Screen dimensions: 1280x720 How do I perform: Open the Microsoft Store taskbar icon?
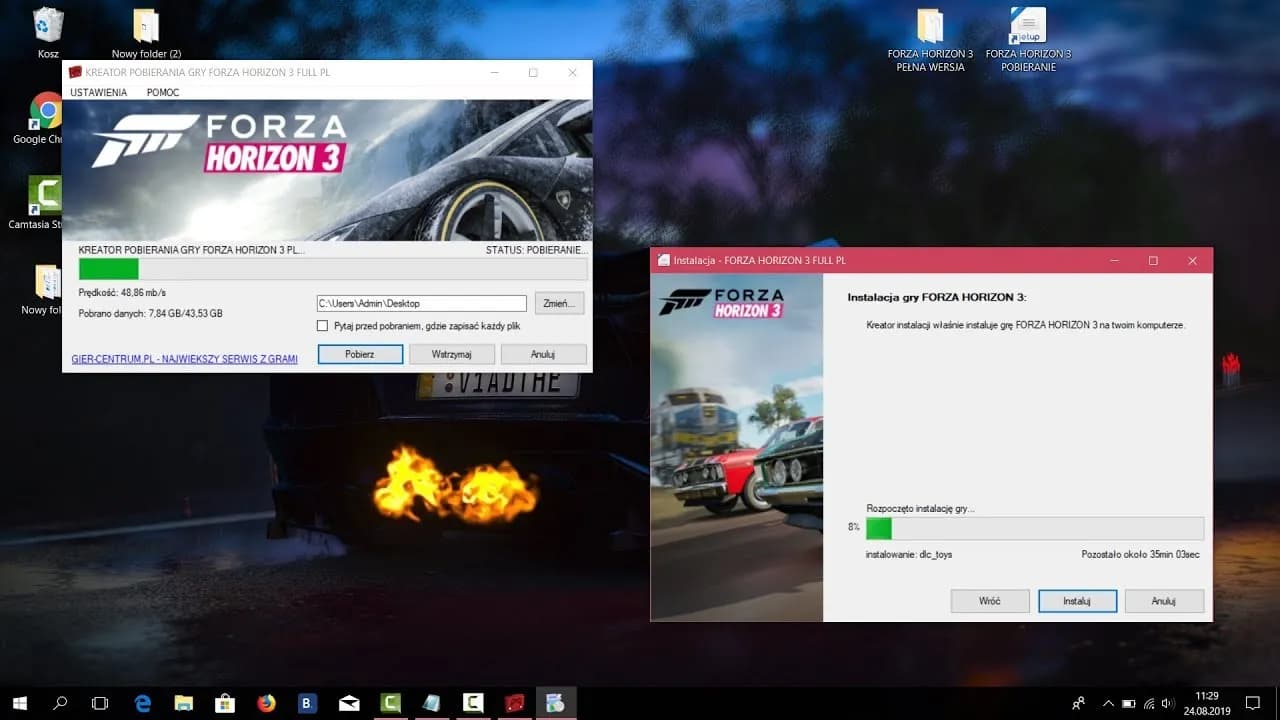pyautogui.click(x=224, y=703)
